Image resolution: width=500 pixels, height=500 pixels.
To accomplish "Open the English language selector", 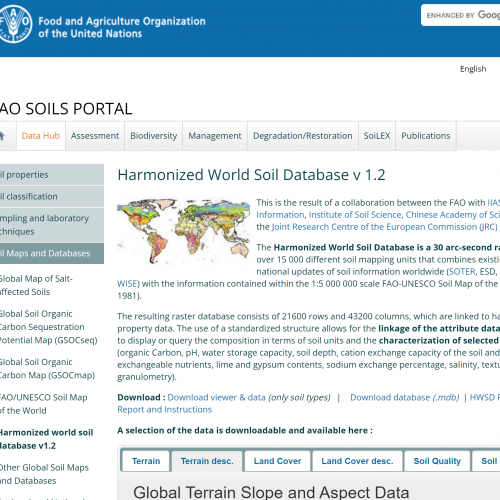I will [x=473, y=69].
